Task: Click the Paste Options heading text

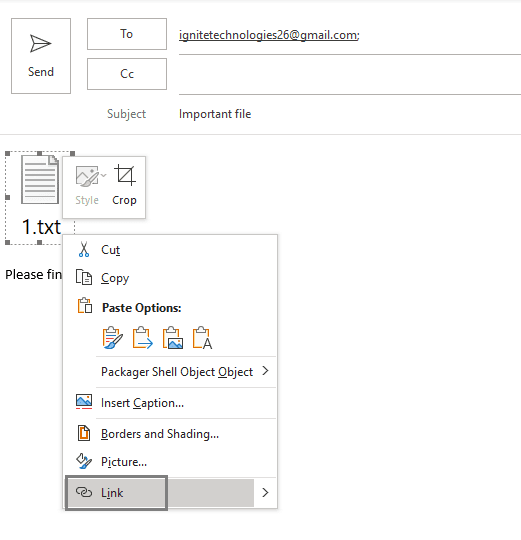Action: (x=142, y=308)
